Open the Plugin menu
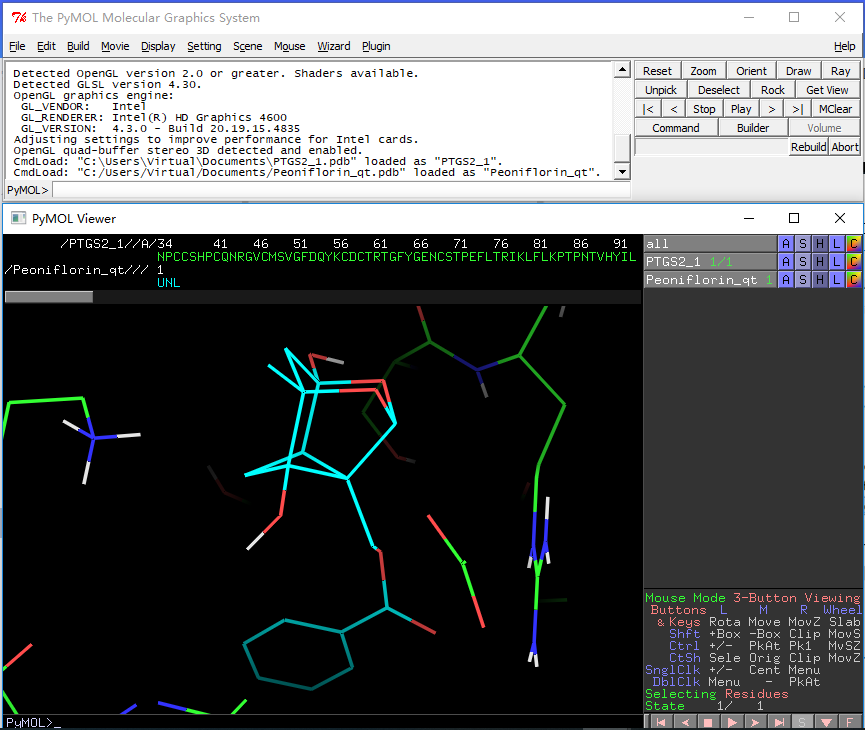Viewport: 865px width, 730px height. coord(376,46)
